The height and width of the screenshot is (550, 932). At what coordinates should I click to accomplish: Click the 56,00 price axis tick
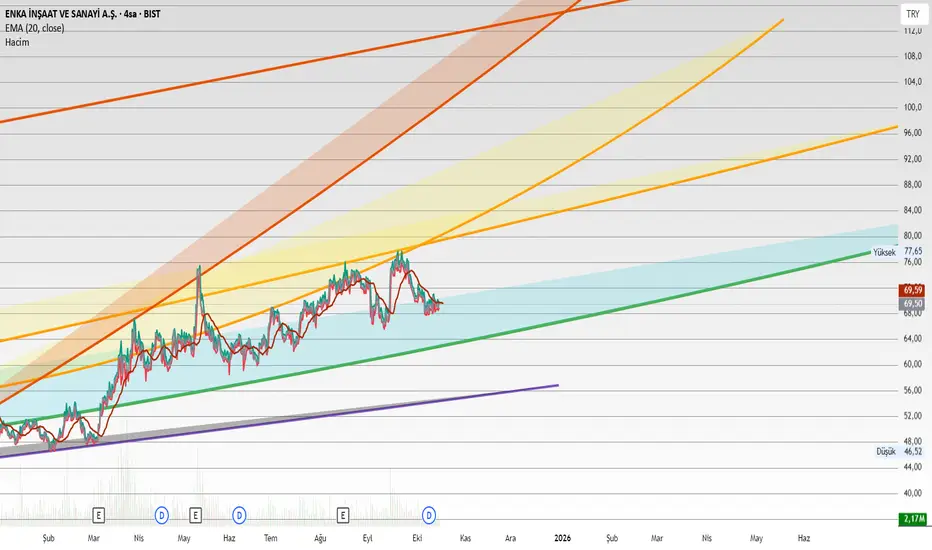(913, 391)
